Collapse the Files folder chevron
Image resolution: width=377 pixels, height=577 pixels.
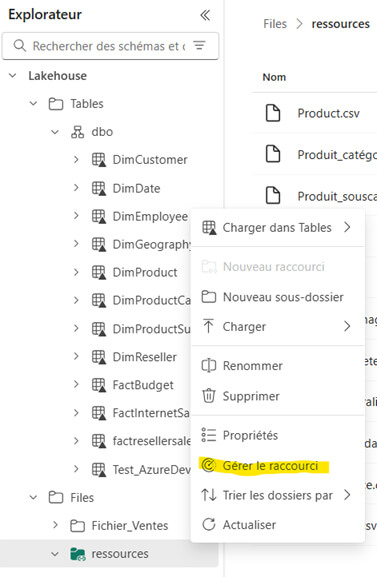[34, 498]
